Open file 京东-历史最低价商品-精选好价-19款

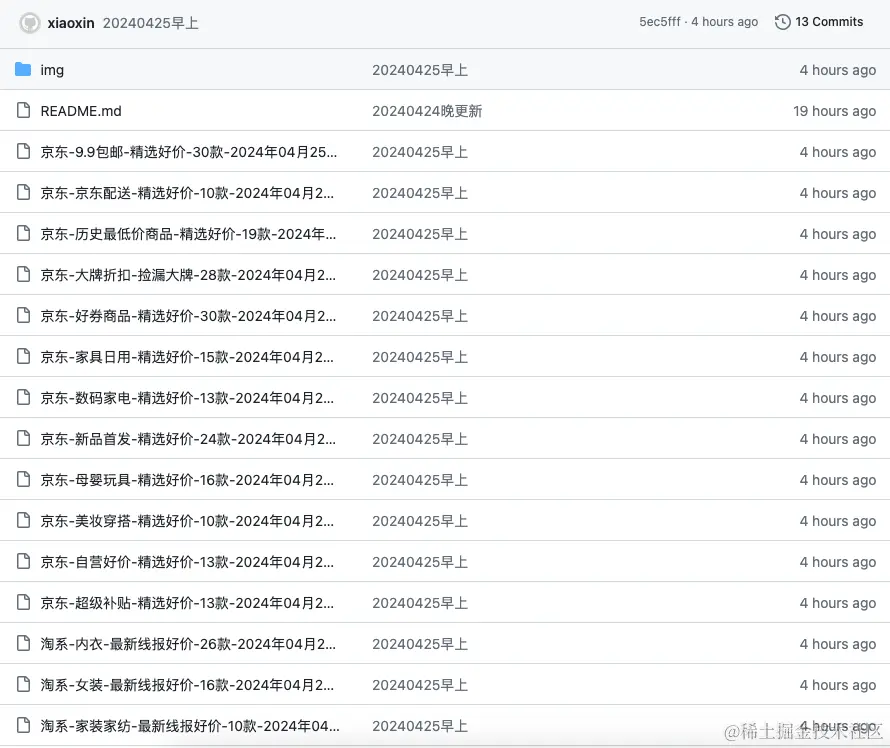coord(188,234)
